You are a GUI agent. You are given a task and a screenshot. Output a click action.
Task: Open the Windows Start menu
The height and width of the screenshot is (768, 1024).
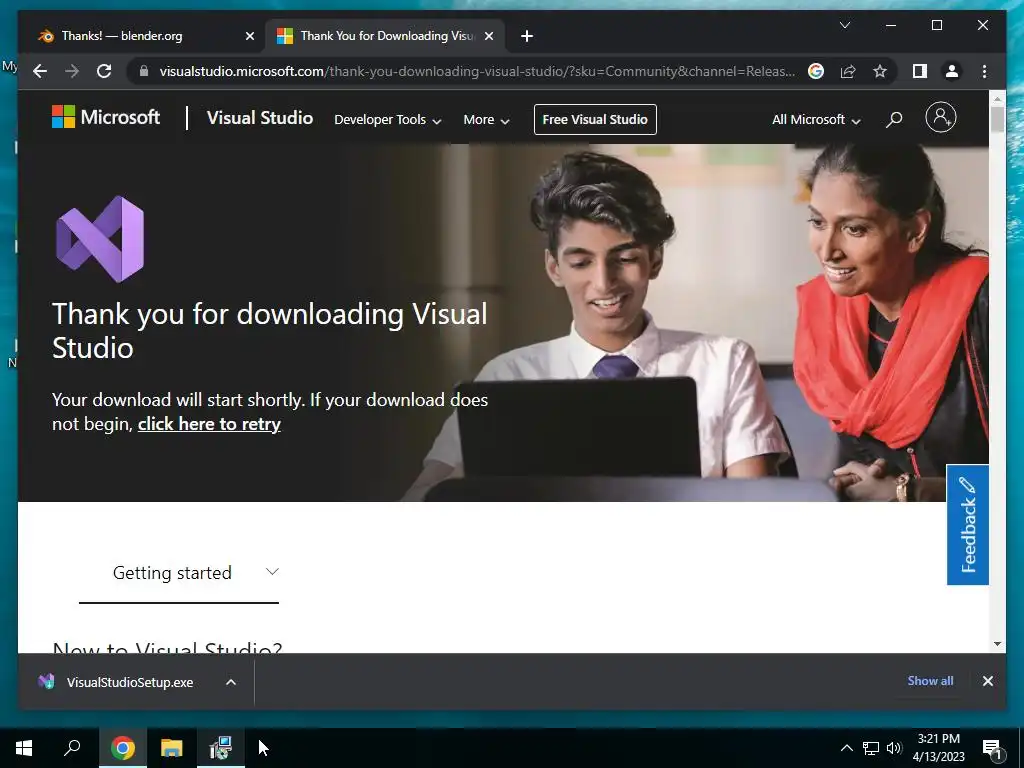(24, 748)
